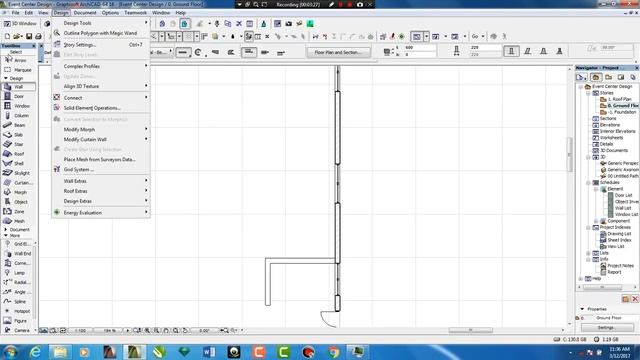Image resolution: width=640 pixels, height=360 pixels.
Task: Select the Window tool
Action: [x=18, y=106]
